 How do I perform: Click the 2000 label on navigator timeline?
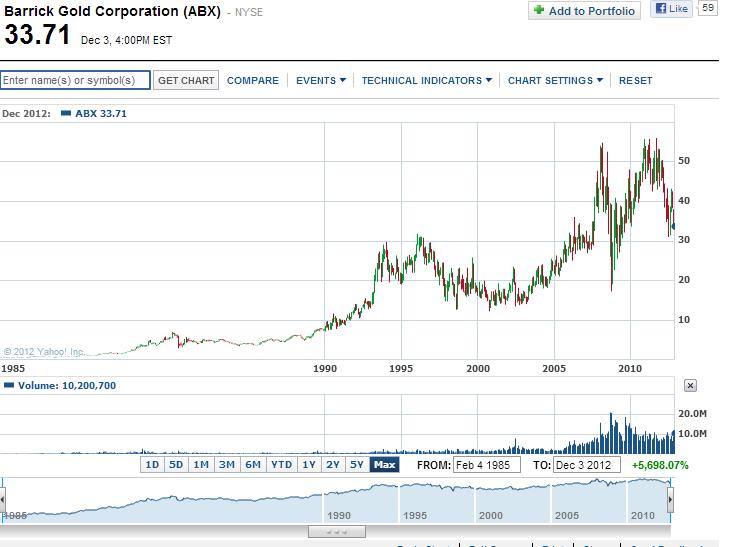(491, 516)
